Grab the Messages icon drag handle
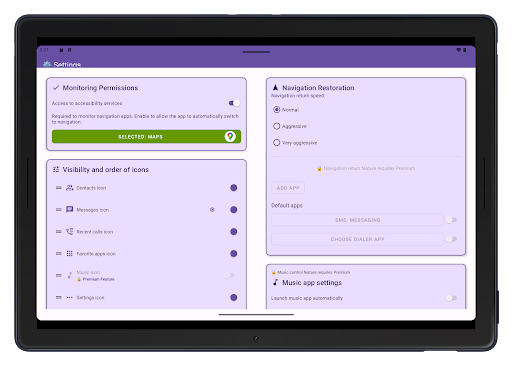 [59, 210]
